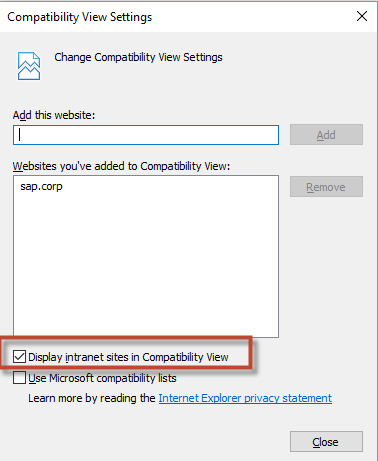Click the Compatibility View Settings title bar text
This screenshot has height=461, width=378.
[80, 17]
